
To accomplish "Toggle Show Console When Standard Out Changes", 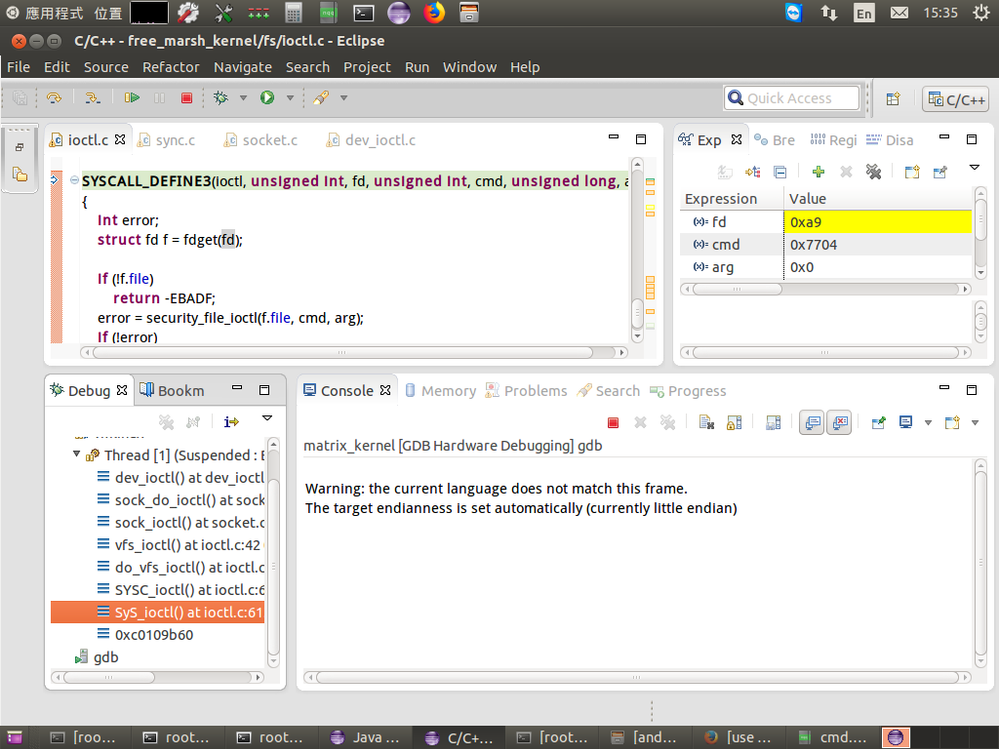I will 812,422.
